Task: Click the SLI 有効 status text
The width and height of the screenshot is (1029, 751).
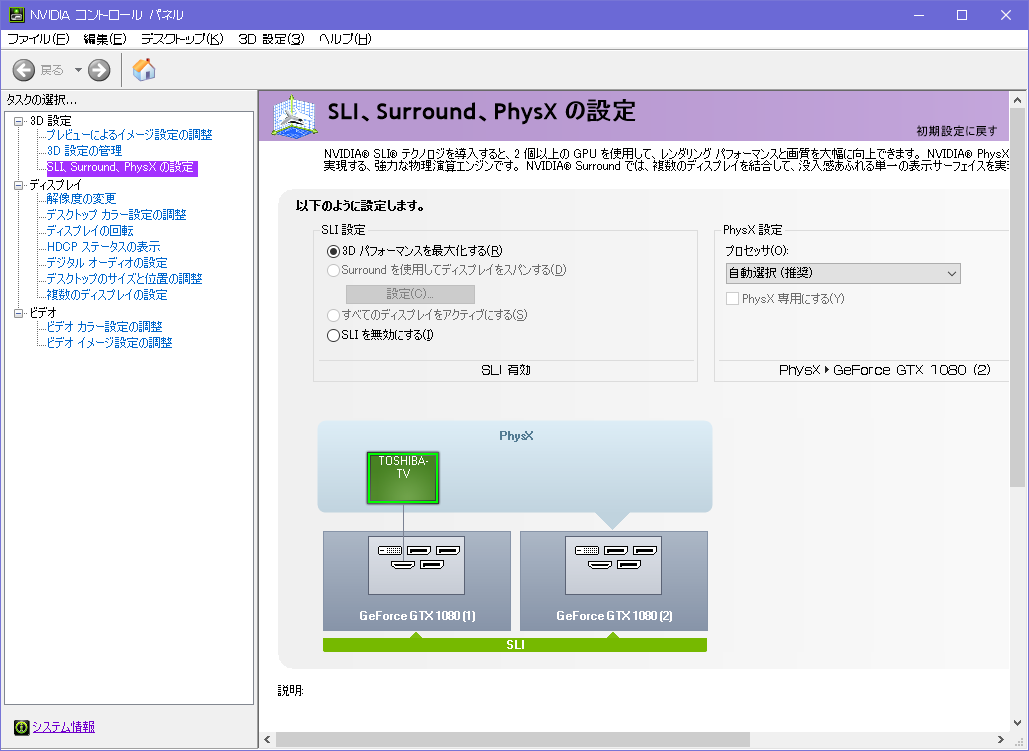Action: (506, 370)
